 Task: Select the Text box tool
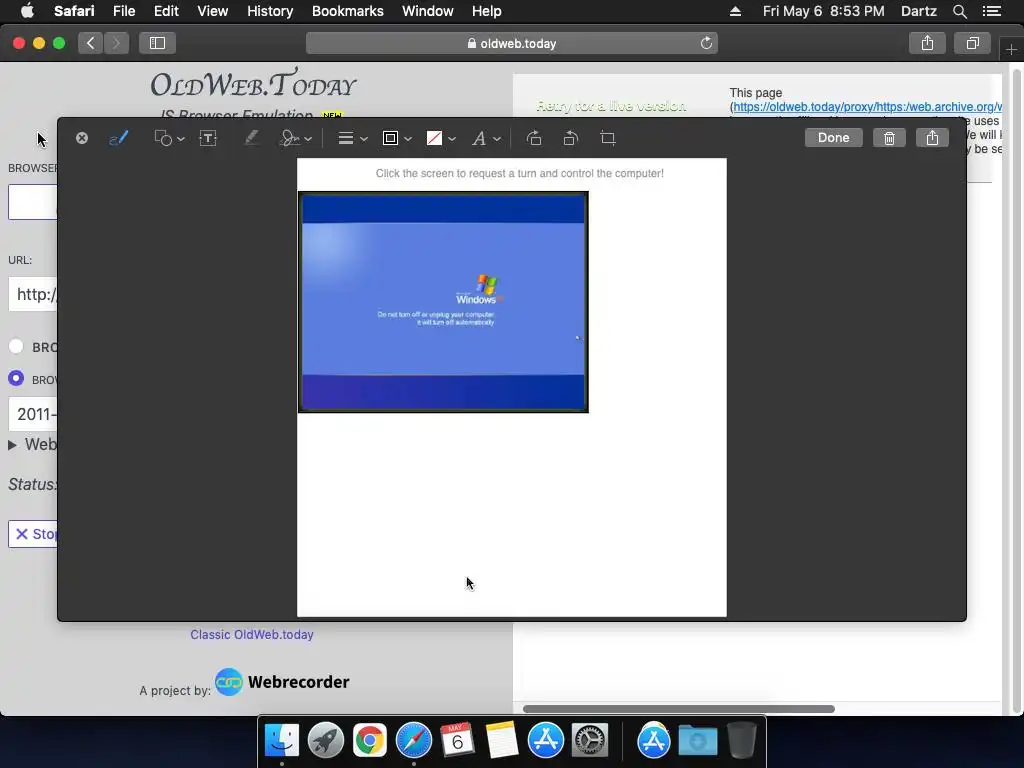pos(208,138)
